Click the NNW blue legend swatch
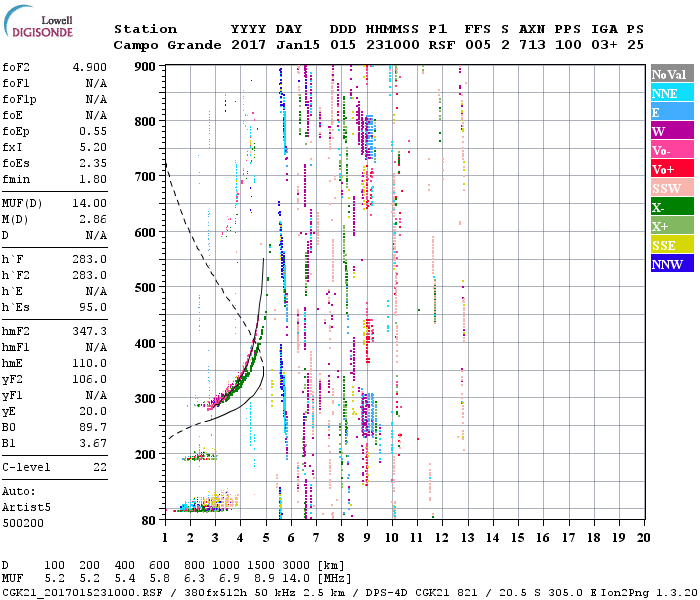Image resolution: width=700 pixels, height=600 pixels. (x=671, y=264)
